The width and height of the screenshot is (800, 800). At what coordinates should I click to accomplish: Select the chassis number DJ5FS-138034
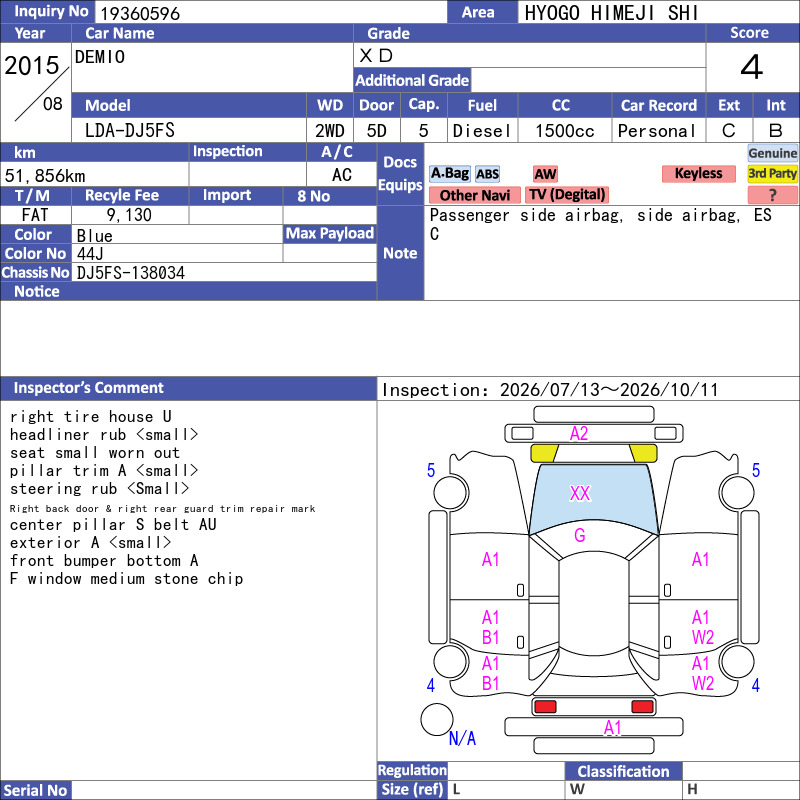131,273
